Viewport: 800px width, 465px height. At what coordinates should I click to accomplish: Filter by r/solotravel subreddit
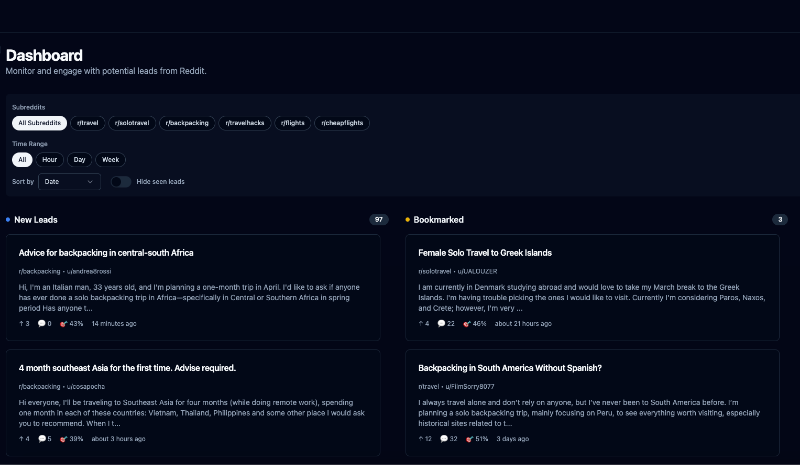pos(132,123)
